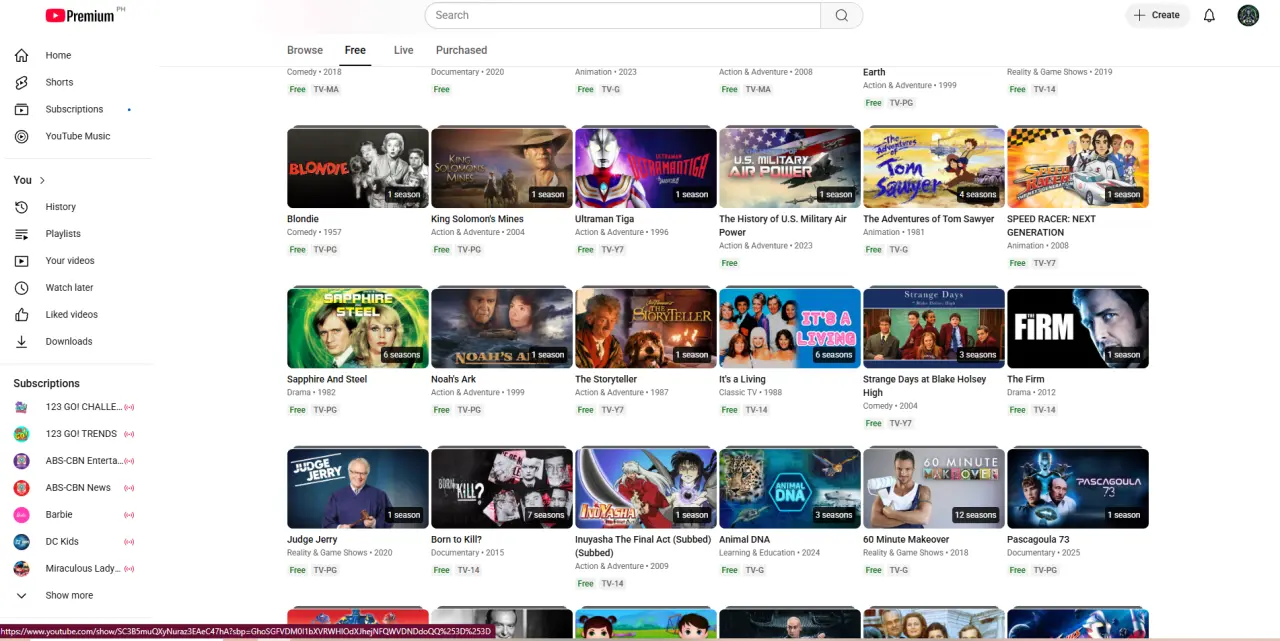
Task: Open The Adventures of Tom Sawyer thumbnail
Action: pos(934,168)
